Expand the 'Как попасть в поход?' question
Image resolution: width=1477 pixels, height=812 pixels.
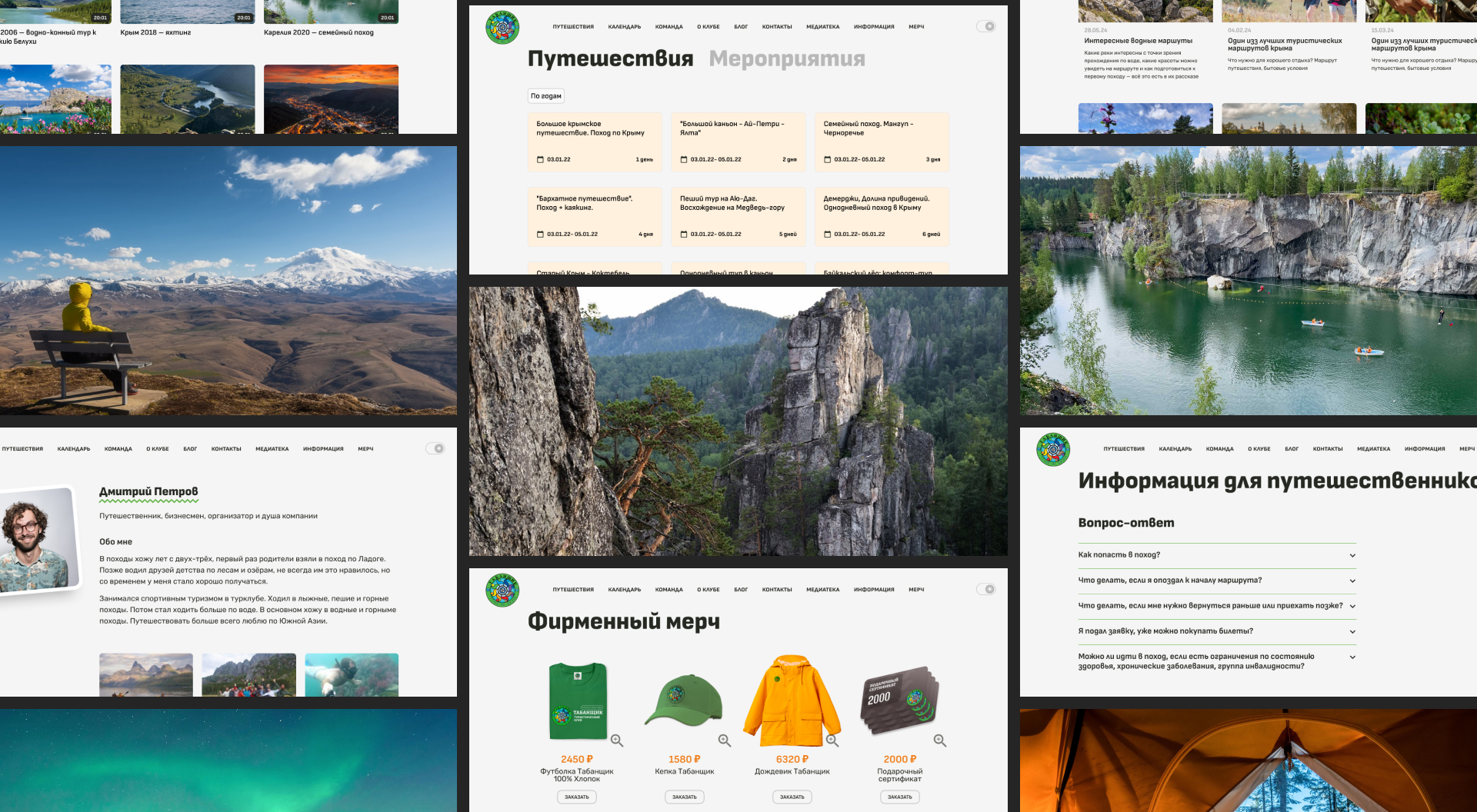[x=1352, y=555]
